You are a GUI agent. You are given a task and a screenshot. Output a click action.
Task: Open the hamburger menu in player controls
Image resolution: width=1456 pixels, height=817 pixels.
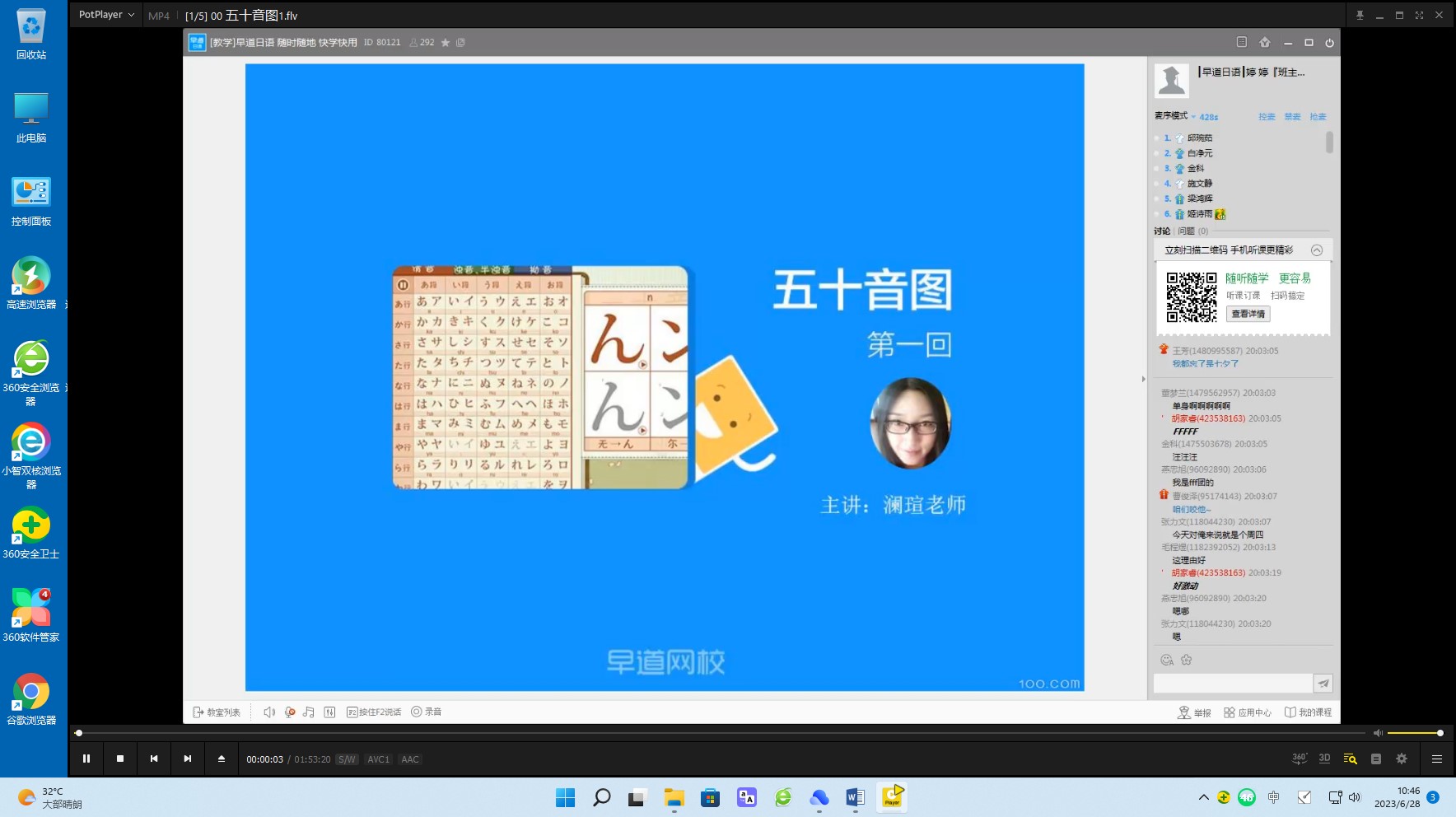coord(1437,759)
